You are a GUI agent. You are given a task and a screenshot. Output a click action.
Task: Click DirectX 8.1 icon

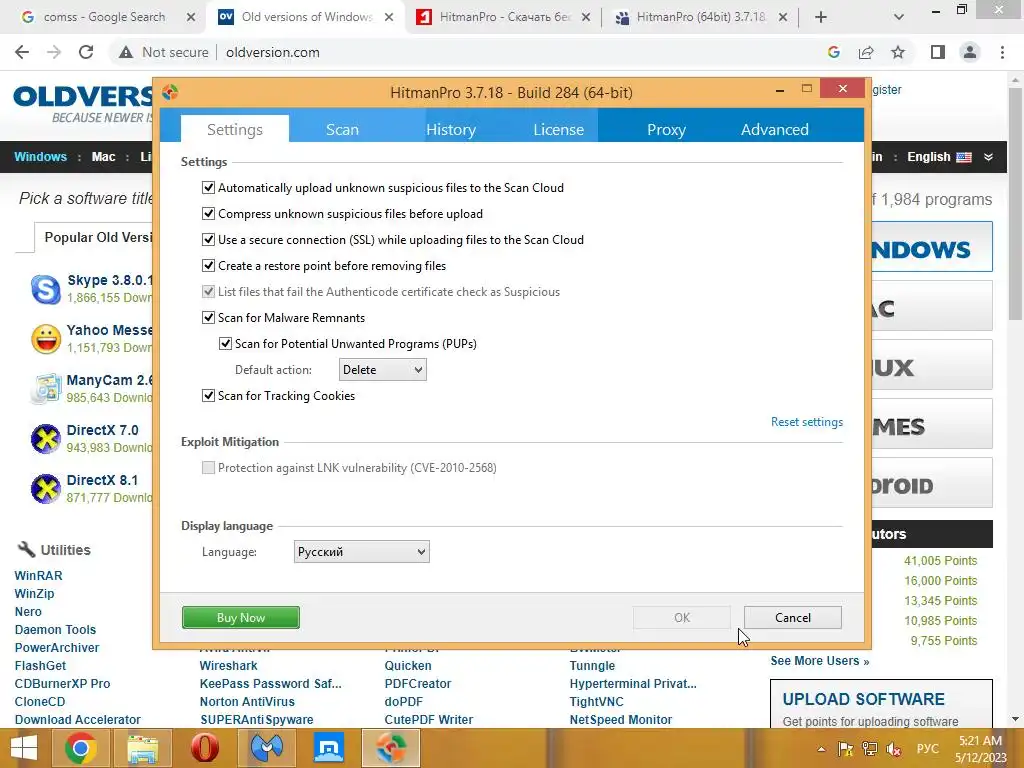46,488
